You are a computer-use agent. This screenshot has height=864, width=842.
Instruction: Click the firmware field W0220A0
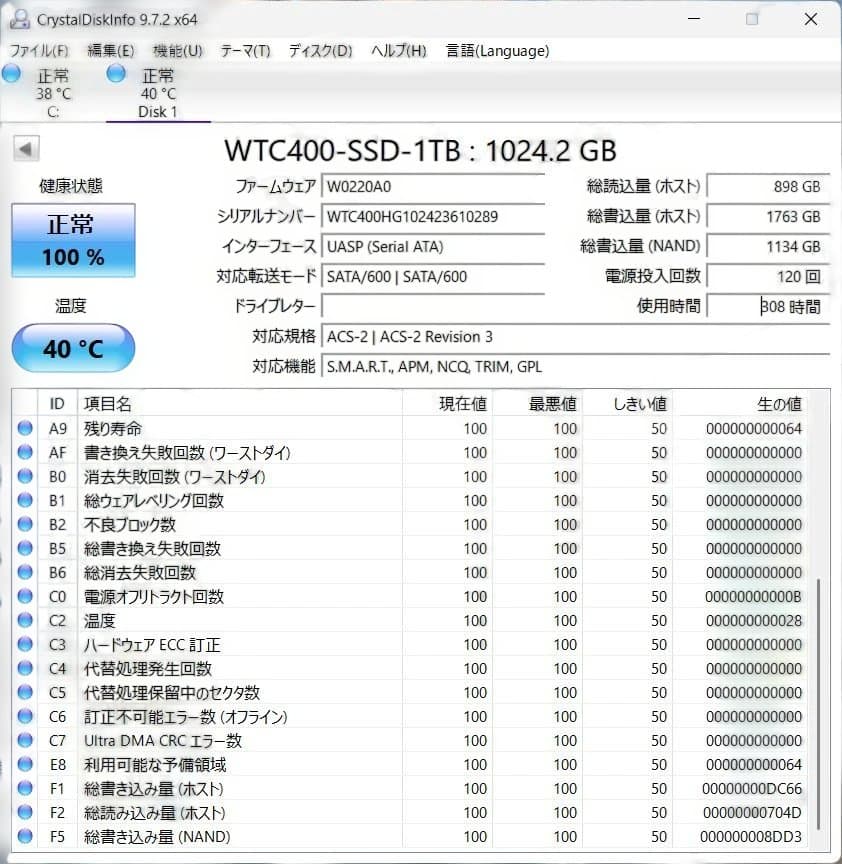tap(433, 186)
